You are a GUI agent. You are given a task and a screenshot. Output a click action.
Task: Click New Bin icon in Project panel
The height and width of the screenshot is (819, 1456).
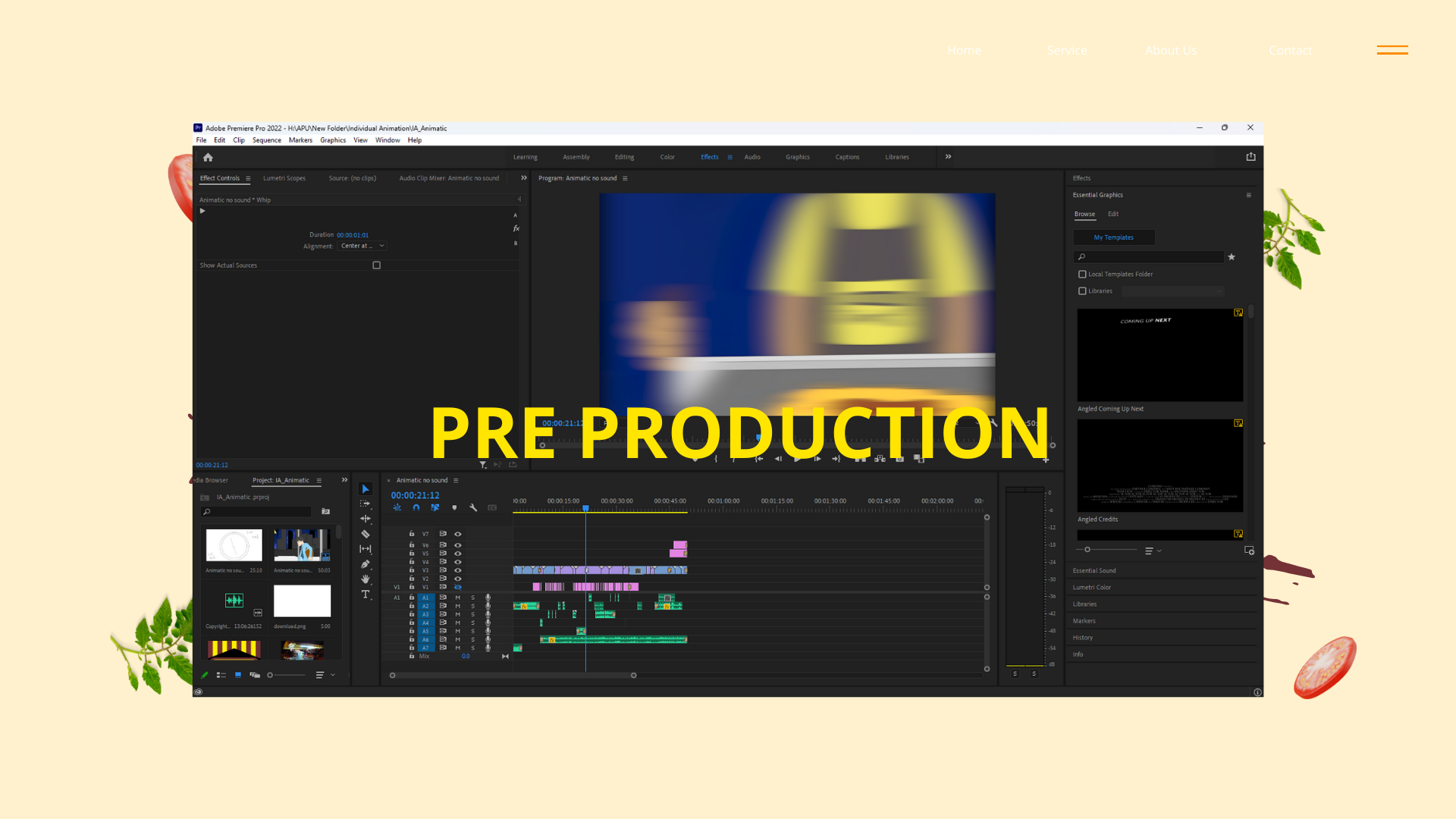point(325,512)
